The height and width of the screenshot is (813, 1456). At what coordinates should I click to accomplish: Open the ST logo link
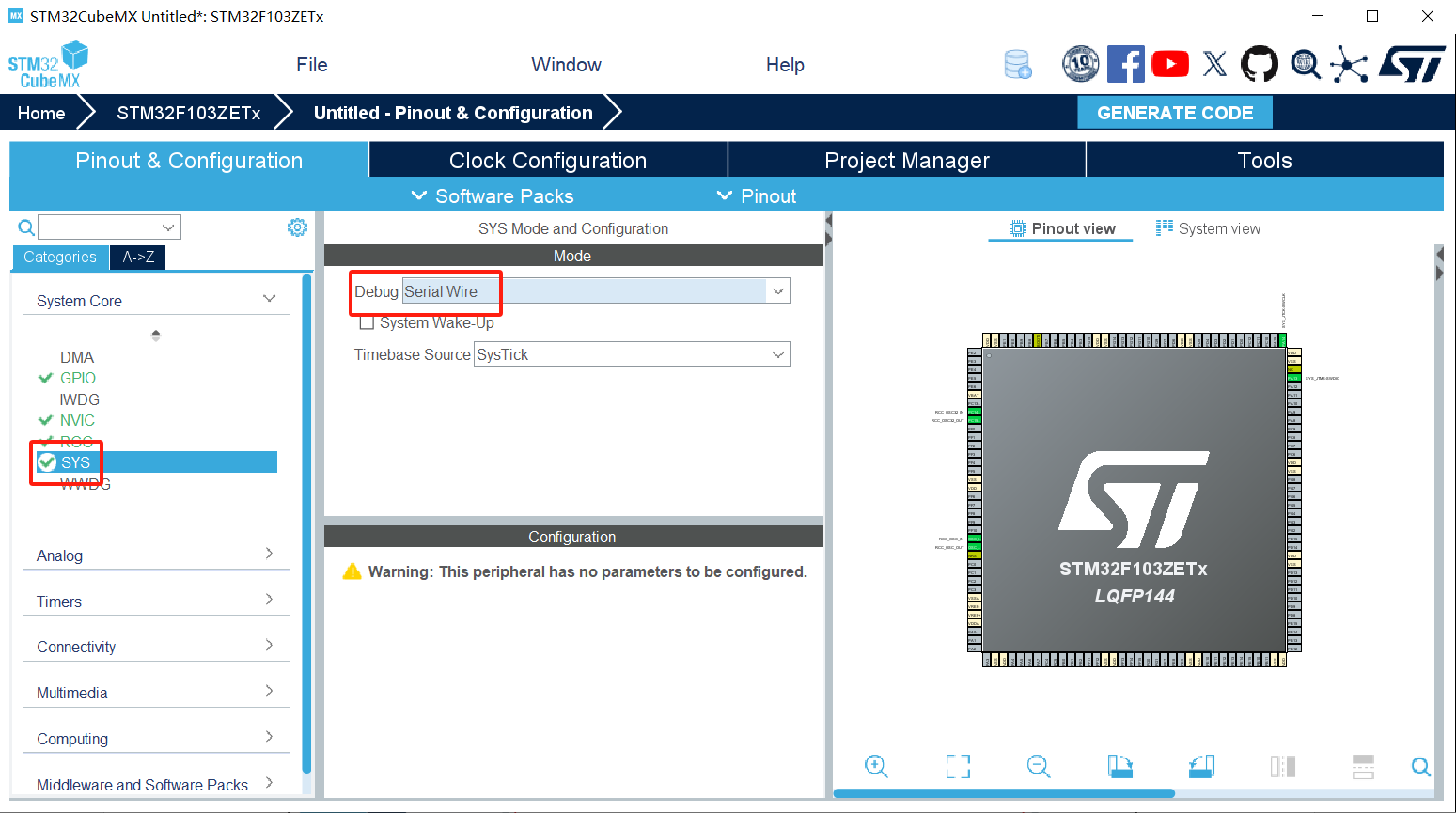[x=1412, y=64]
